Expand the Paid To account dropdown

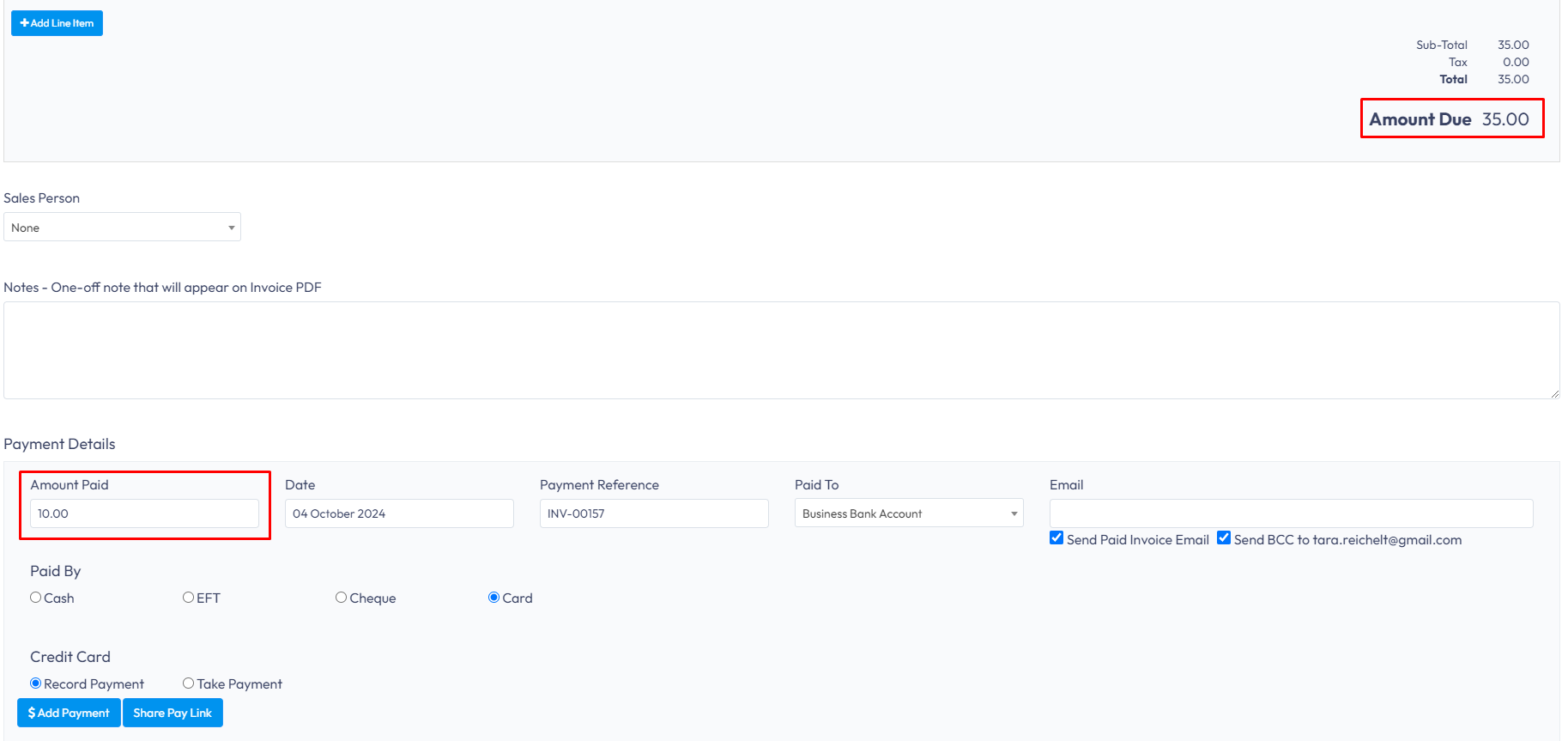point(909,513)
